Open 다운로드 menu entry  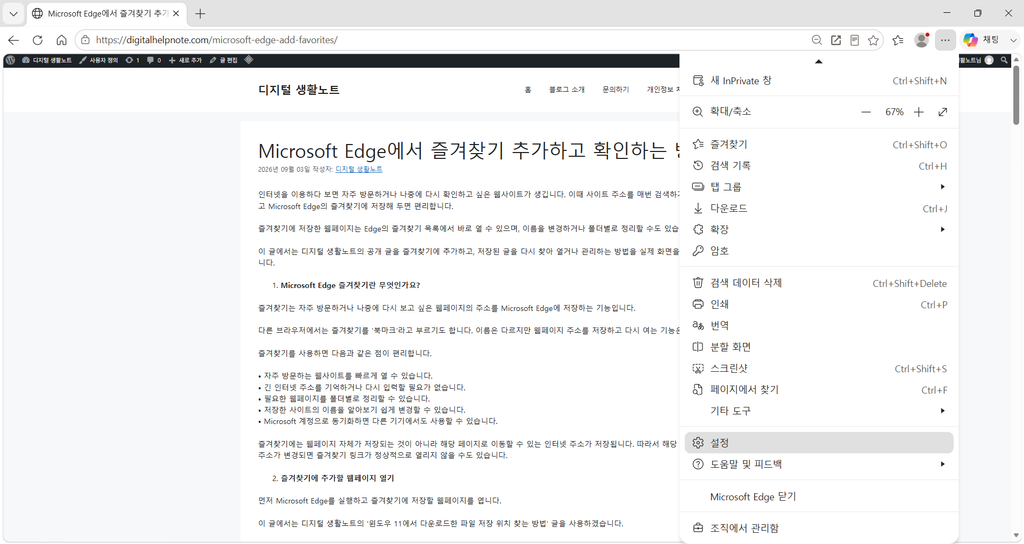pos(819,208)
